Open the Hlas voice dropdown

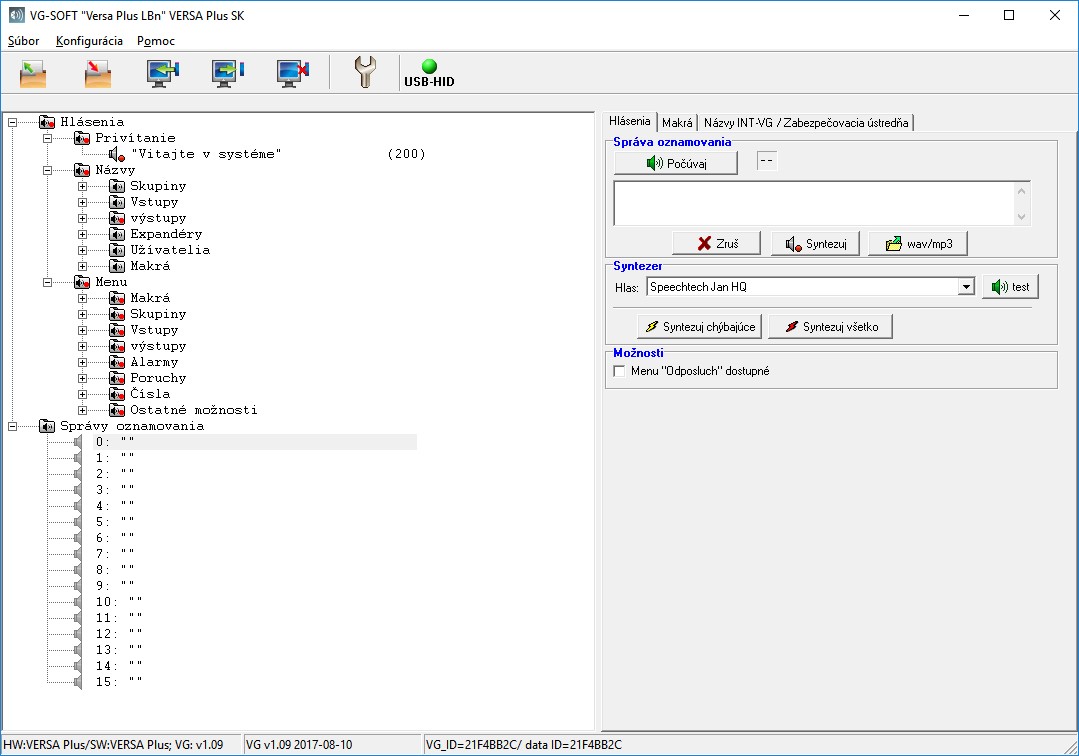(x=965, y=287)
